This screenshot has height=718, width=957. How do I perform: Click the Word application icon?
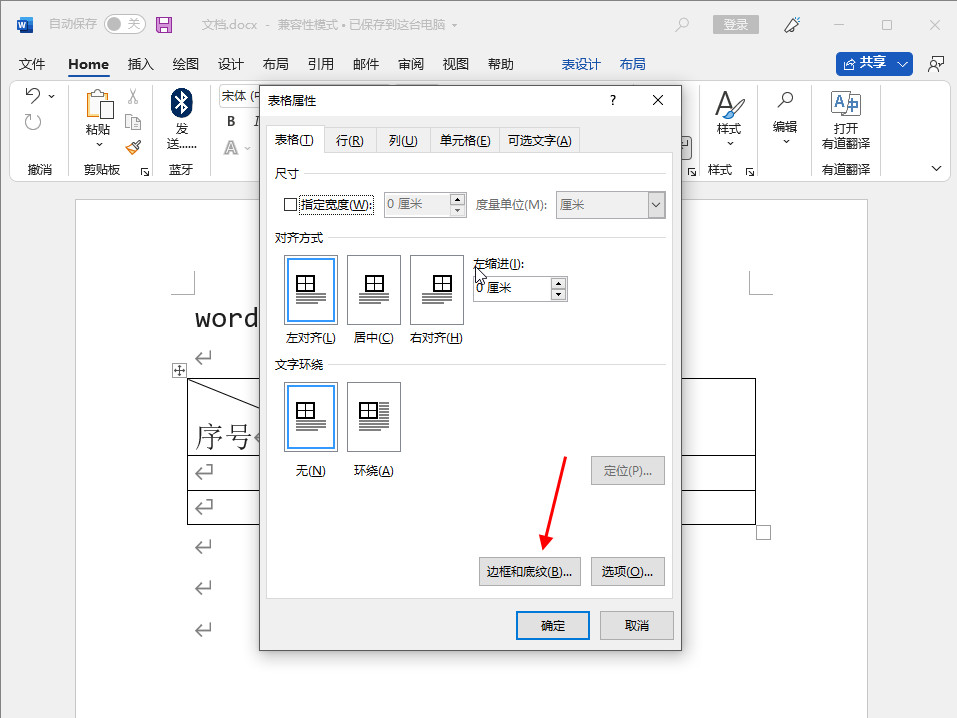[24, 25]
